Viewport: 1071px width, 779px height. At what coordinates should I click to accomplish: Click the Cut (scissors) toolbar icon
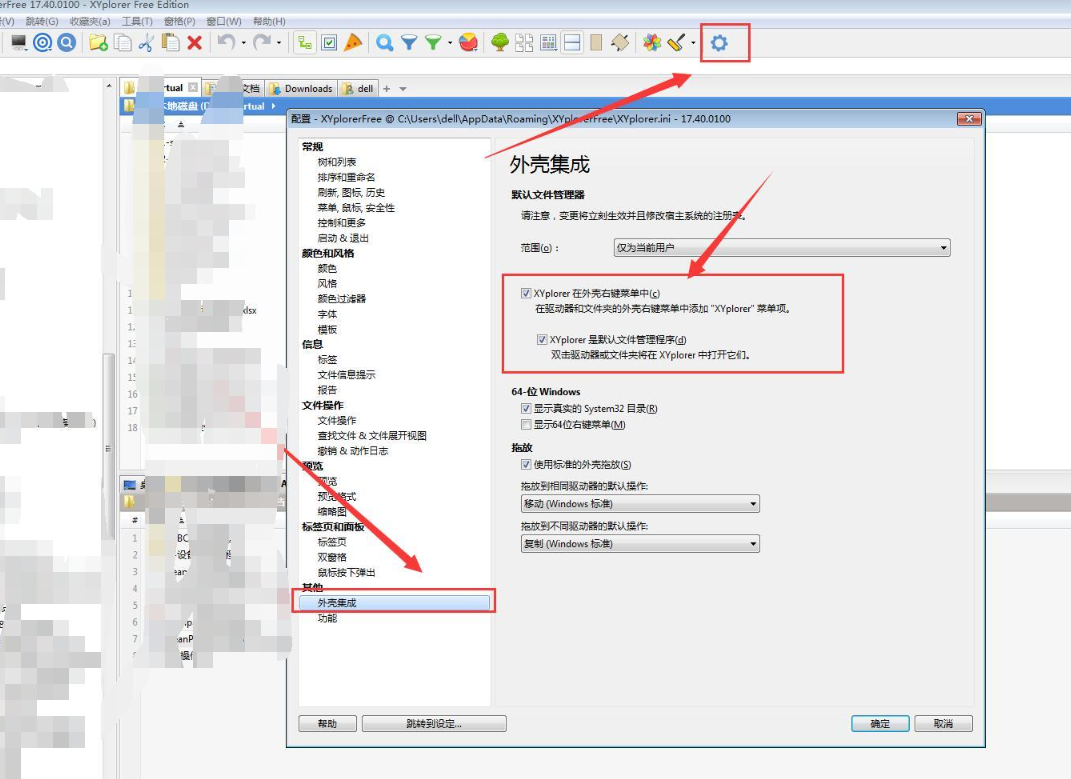tap(146, 43)
